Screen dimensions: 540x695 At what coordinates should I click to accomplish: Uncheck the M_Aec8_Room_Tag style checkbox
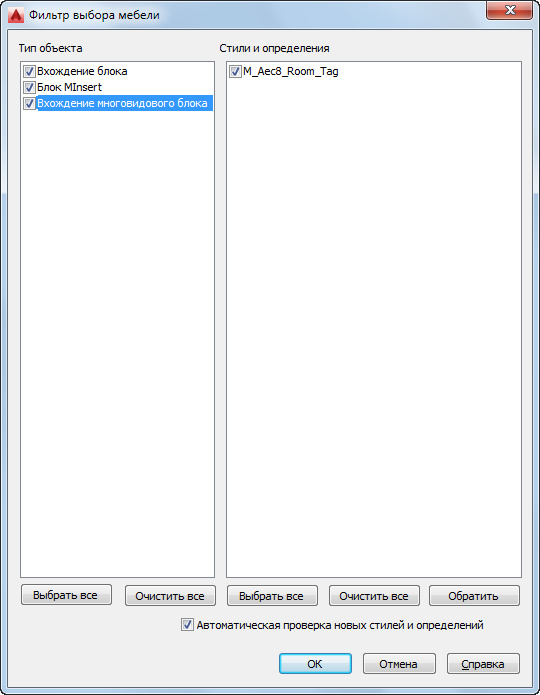235,71
